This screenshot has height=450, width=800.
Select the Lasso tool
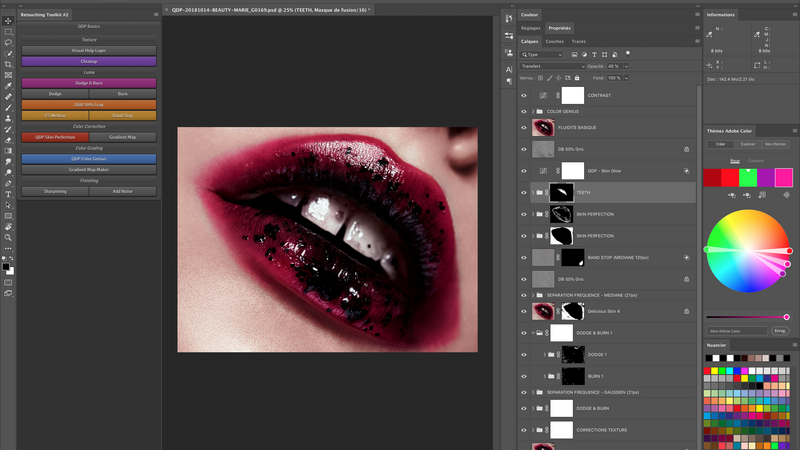[x=8, y=43]
